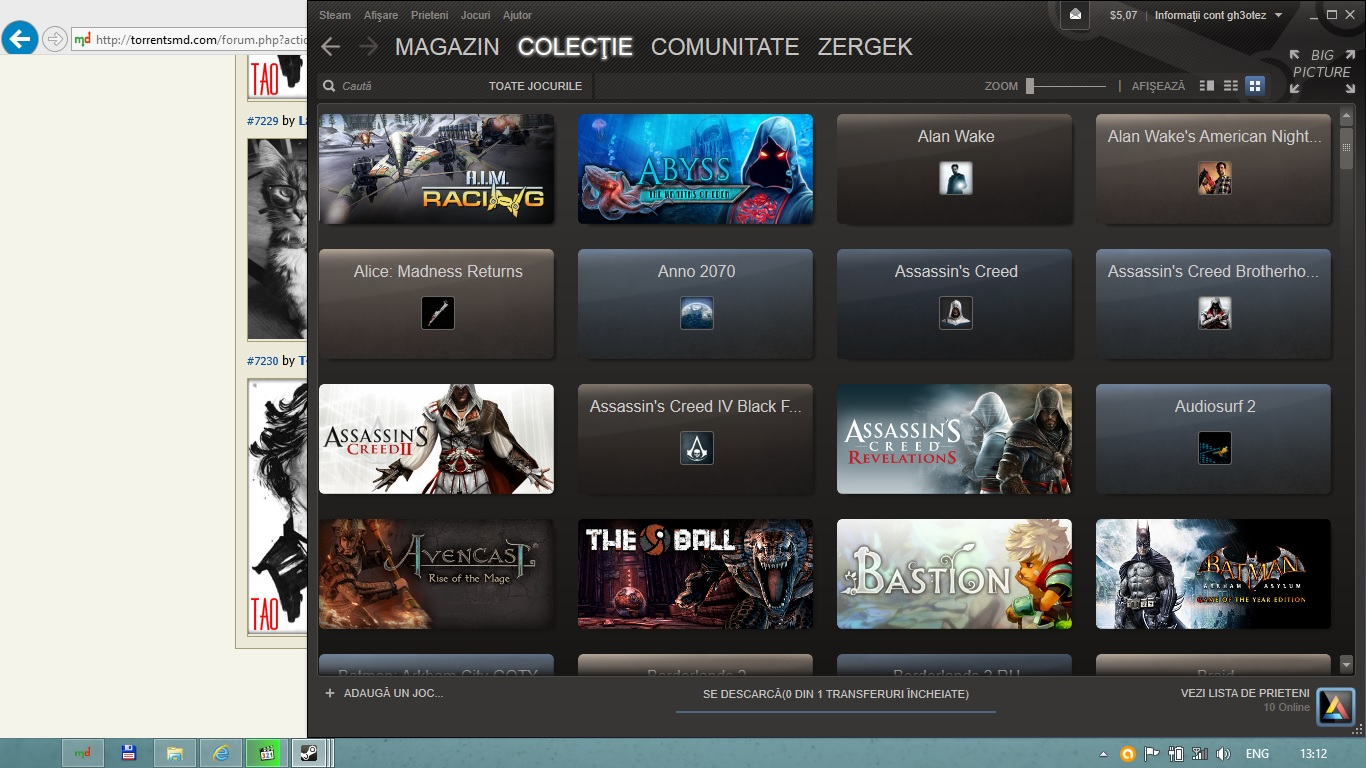The image size is (1366, 768).
Task: Open forum post #7229 link
Action: 262,121
